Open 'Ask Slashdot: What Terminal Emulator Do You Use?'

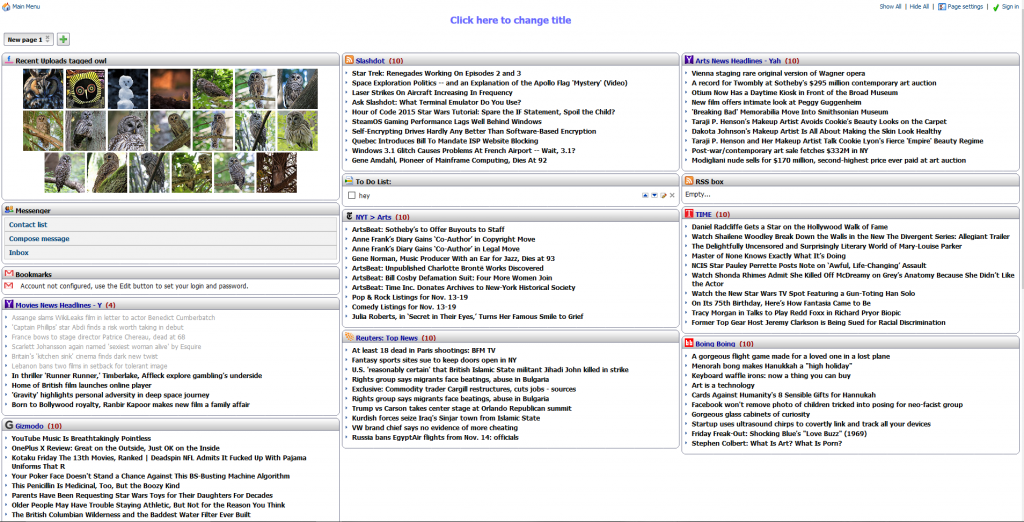pyautogui.click(x=436, y=103)
